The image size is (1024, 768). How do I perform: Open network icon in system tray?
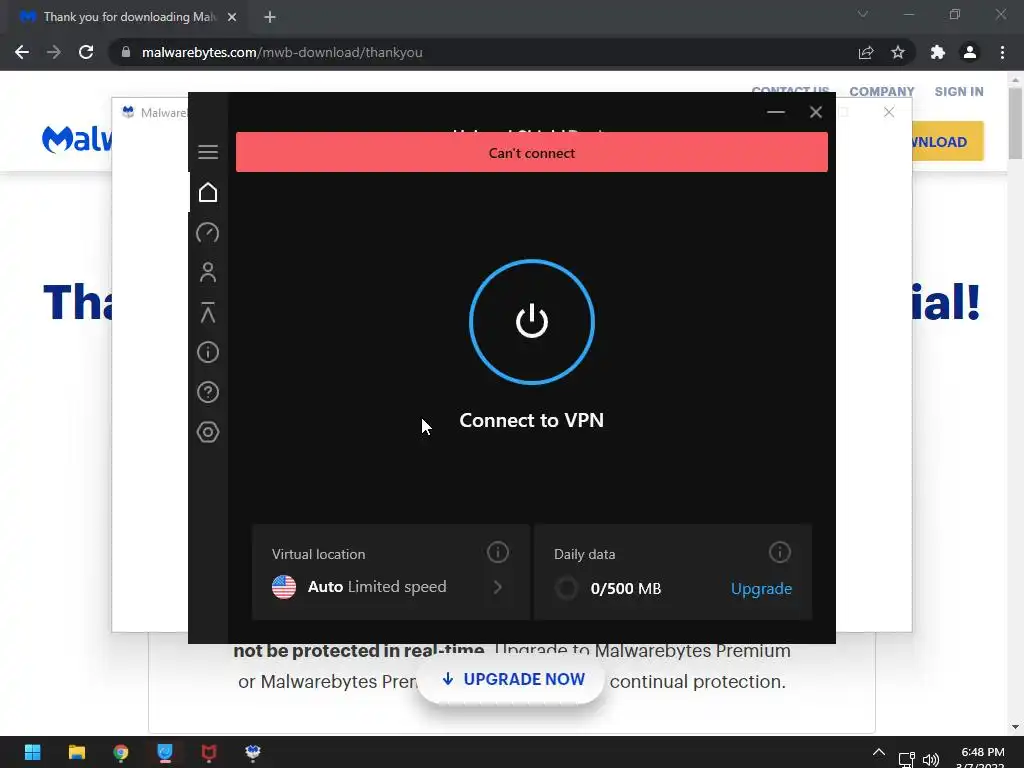pos(906,759)
